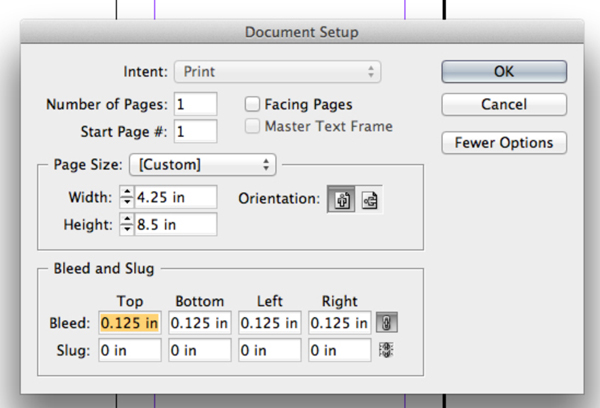
Task: Open the Intent dropdown
Action: [x=277, y=72]
